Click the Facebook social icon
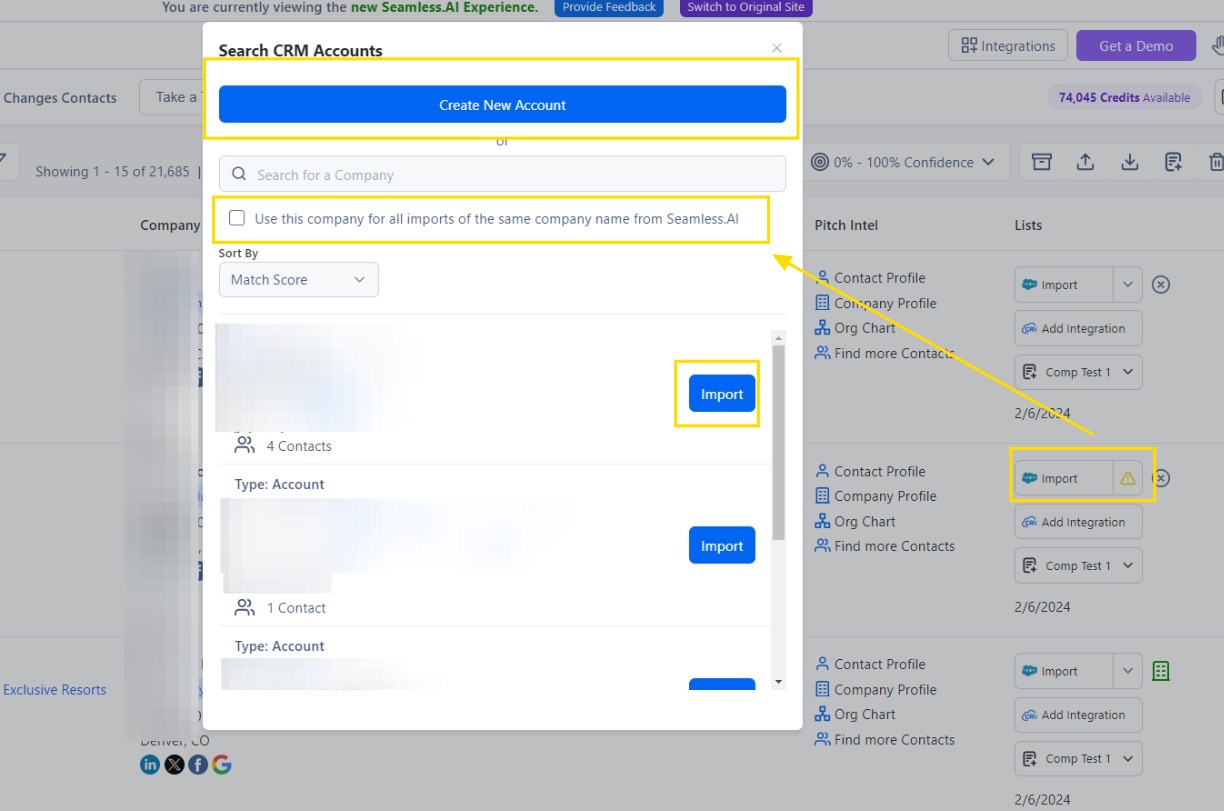 pos(198,765)
